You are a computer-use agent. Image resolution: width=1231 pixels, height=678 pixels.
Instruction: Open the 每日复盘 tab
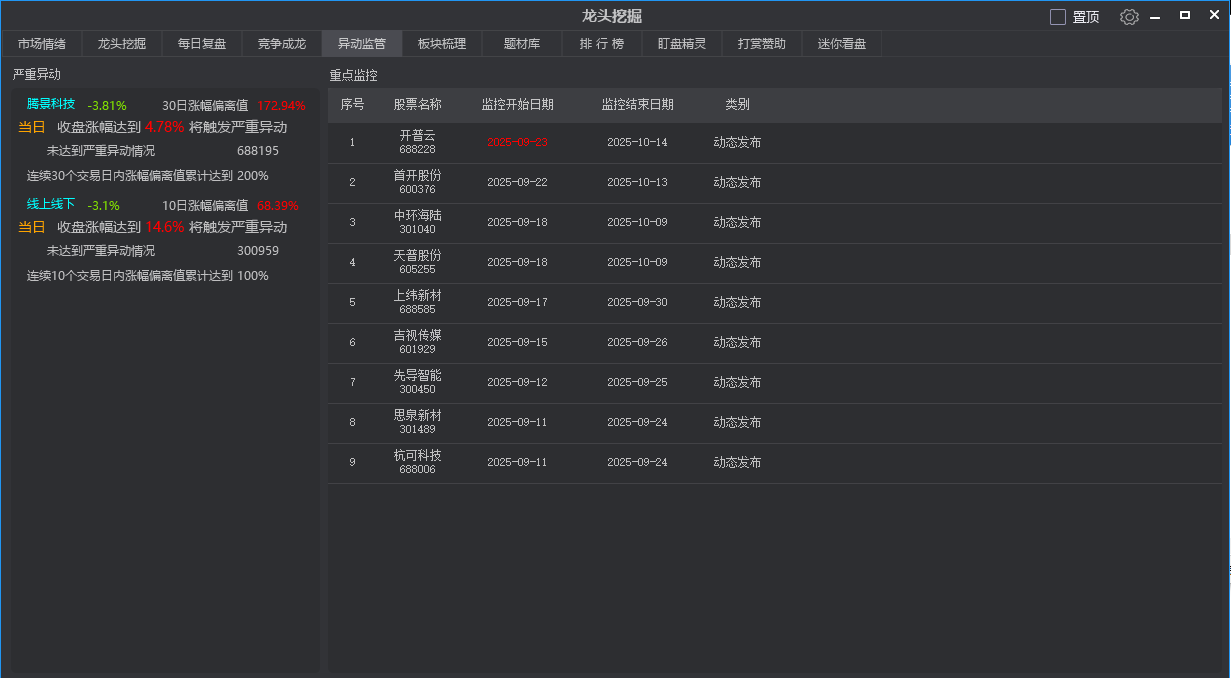point(201,43)
